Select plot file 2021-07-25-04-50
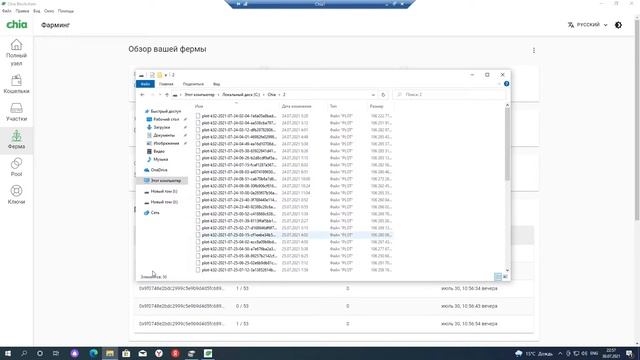Screen dimensions: 640x360 click(239, 249)
